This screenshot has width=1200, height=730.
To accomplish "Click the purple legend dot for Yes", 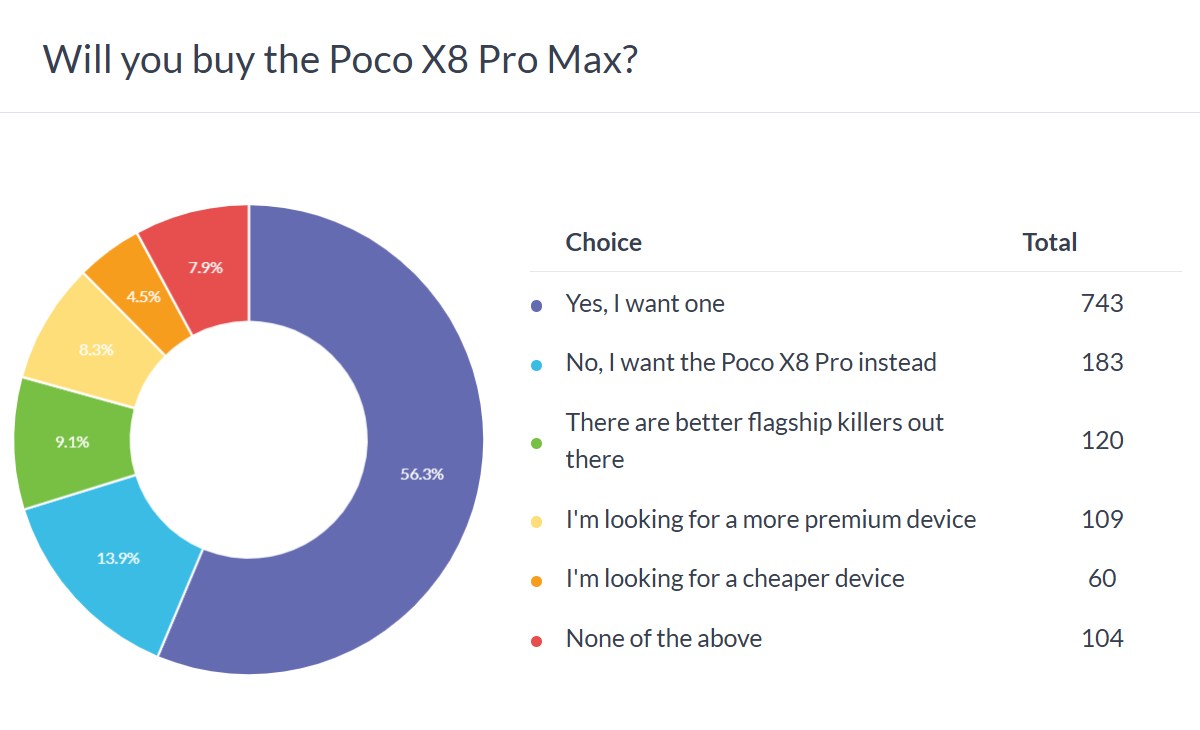I will coord(537,305).
